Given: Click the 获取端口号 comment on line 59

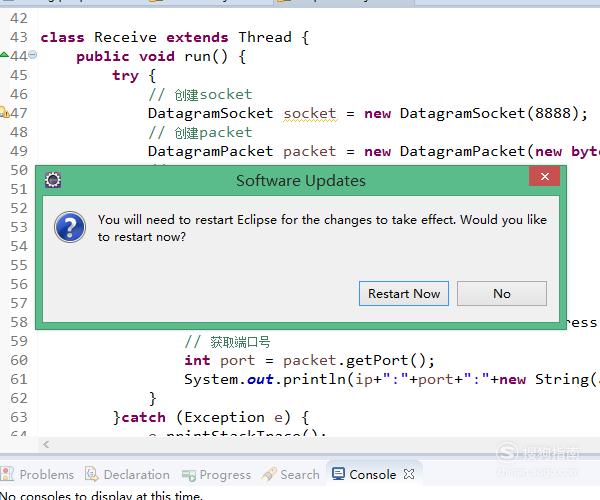Looking at the screenshot, I should tap(228, 342).
